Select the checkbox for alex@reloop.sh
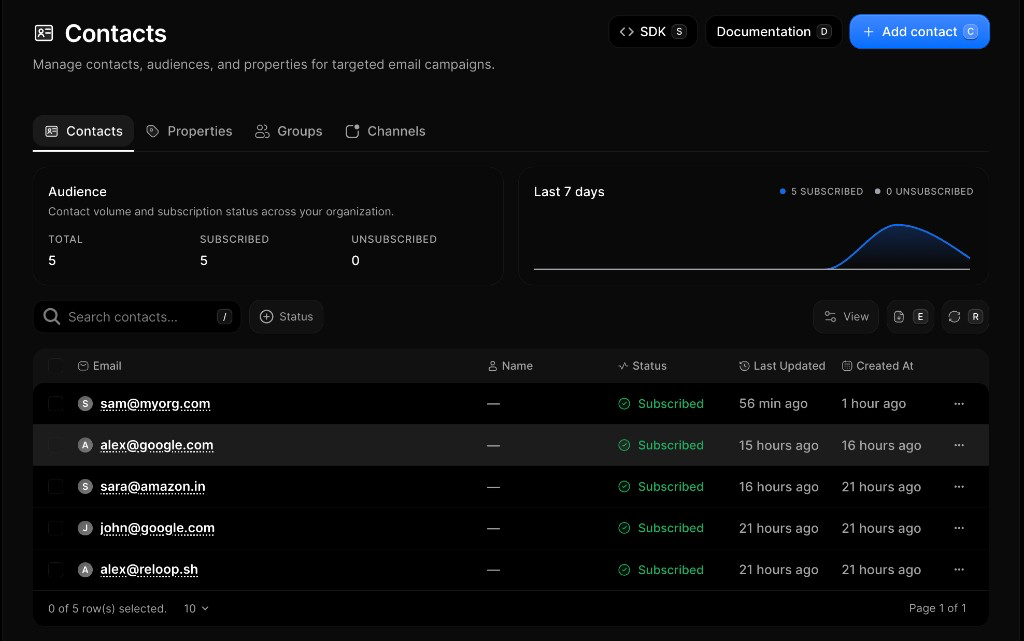 coord(56,570)
